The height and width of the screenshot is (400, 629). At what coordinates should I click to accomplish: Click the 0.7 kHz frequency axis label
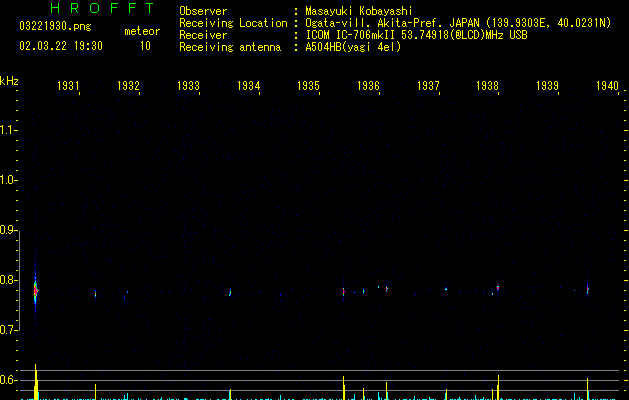coord(8,330)
